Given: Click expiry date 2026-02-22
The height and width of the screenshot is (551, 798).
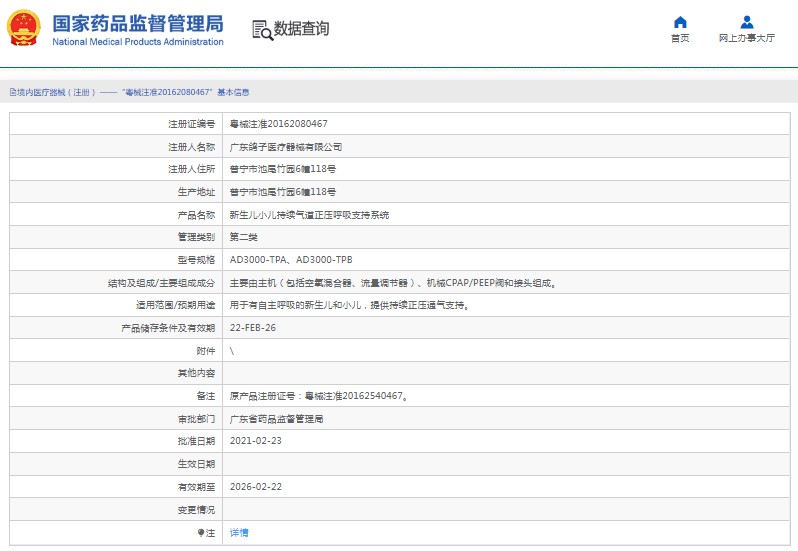Looking at the screenshot, I should [x=255, y=486].
